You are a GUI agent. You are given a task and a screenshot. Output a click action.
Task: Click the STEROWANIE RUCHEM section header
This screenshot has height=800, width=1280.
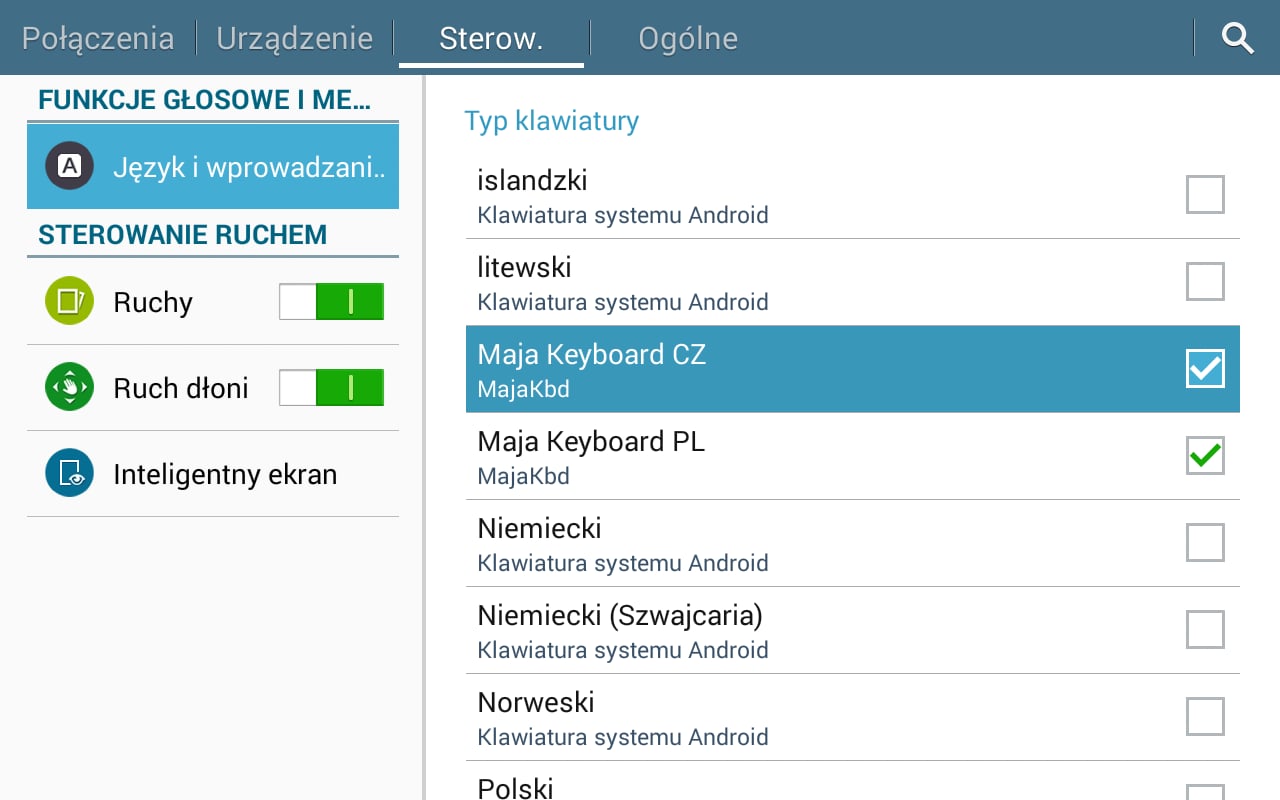(182, 235)
